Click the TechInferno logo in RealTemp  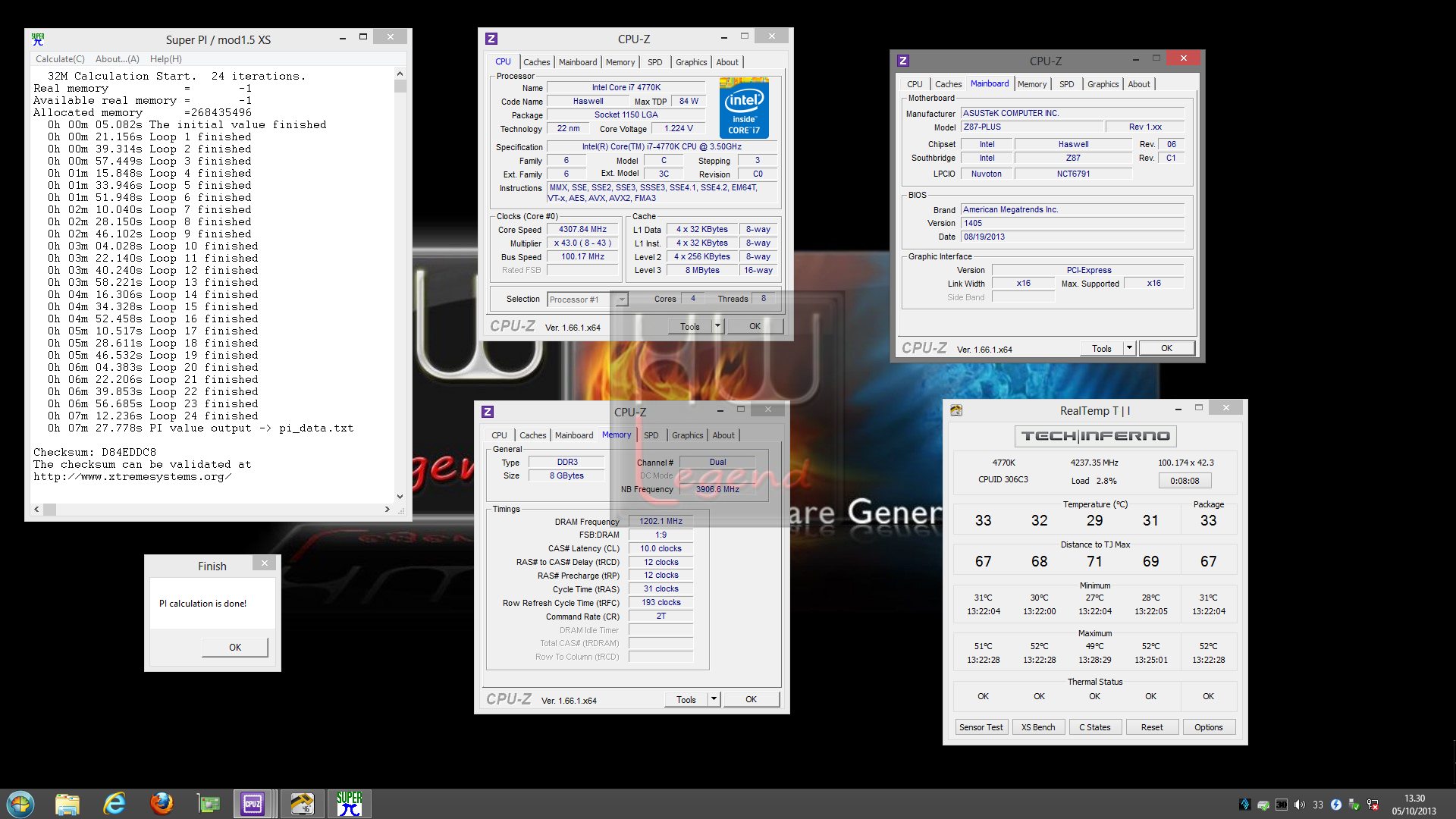[x=1096, y=436]
